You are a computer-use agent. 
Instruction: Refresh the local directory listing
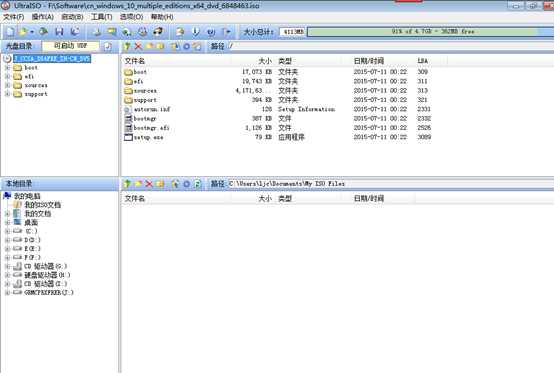(x=197, y=184)
